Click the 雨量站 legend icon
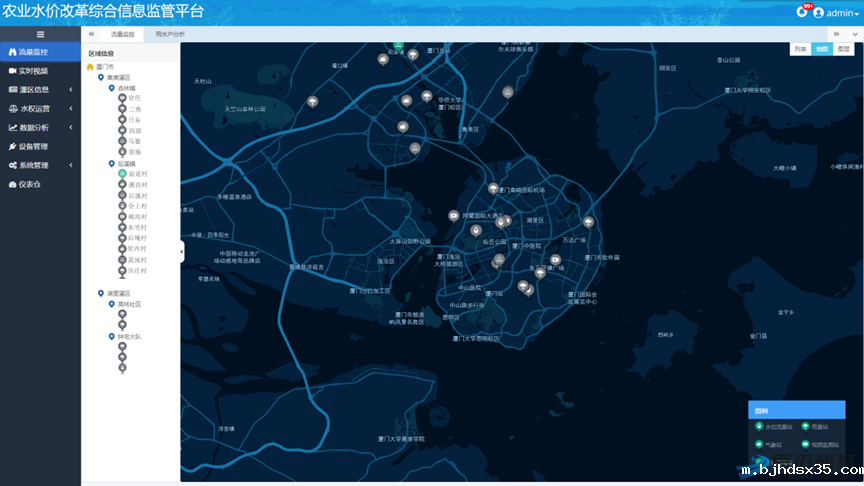The height and width of the screenshot is (486, 864). [805, 427]
